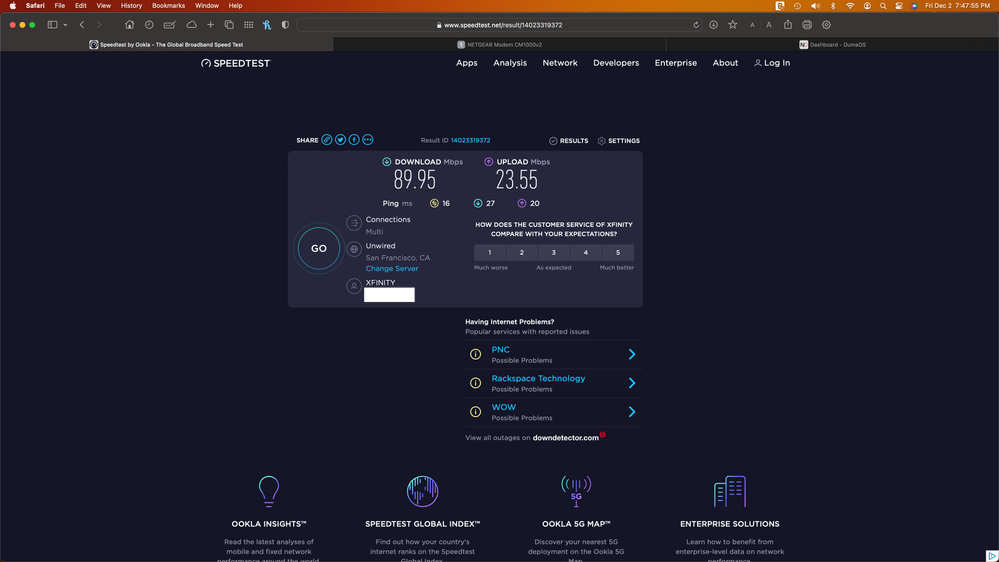
Task: Expand the Rackspace Technology chevron
Action: click(x=631, y=383)
